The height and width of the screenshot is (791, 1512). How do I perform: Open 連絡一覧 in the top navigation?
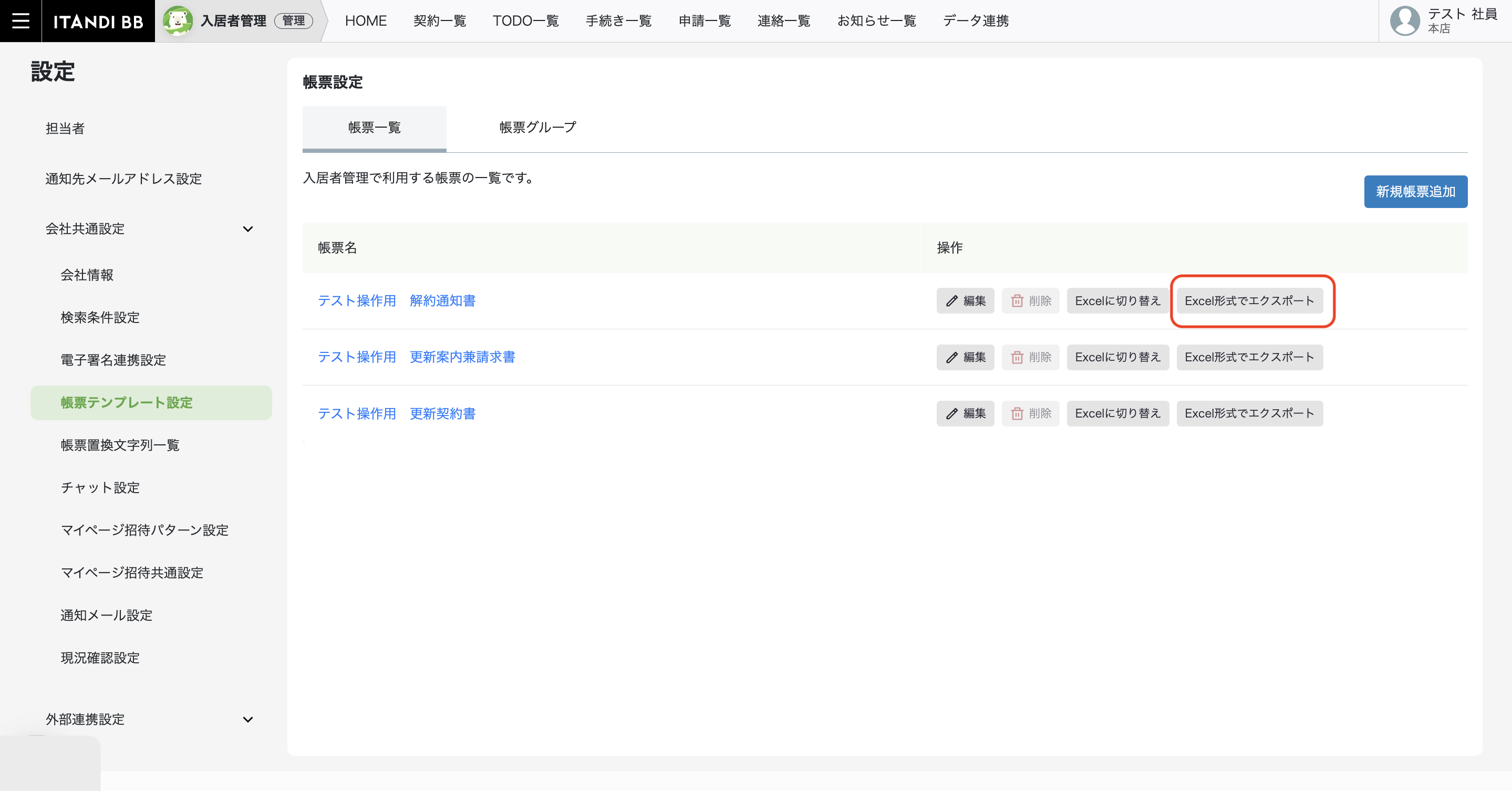point(784,21)
